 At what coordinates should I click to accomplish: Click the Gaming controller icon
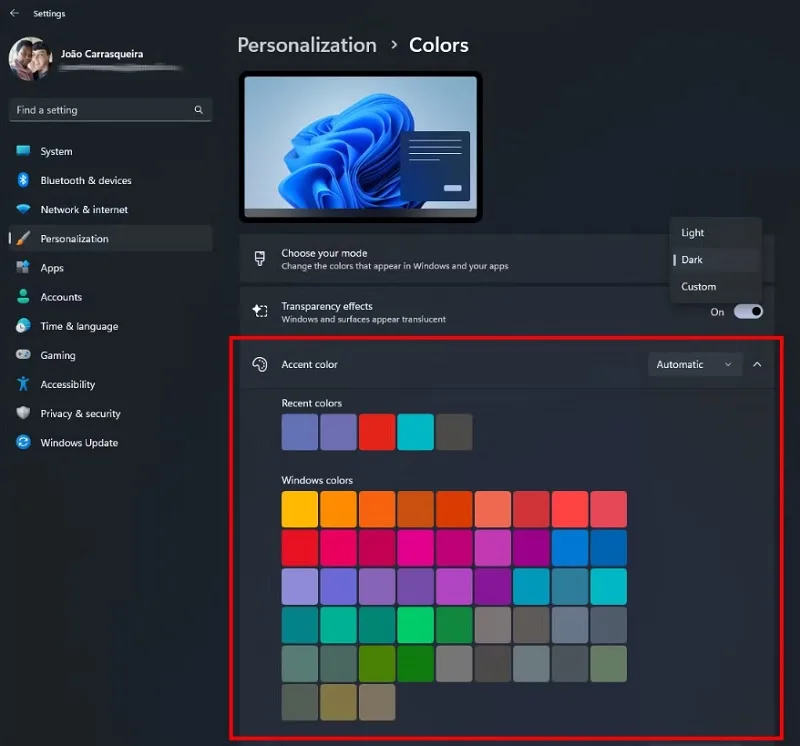click(x=23, y=354)
